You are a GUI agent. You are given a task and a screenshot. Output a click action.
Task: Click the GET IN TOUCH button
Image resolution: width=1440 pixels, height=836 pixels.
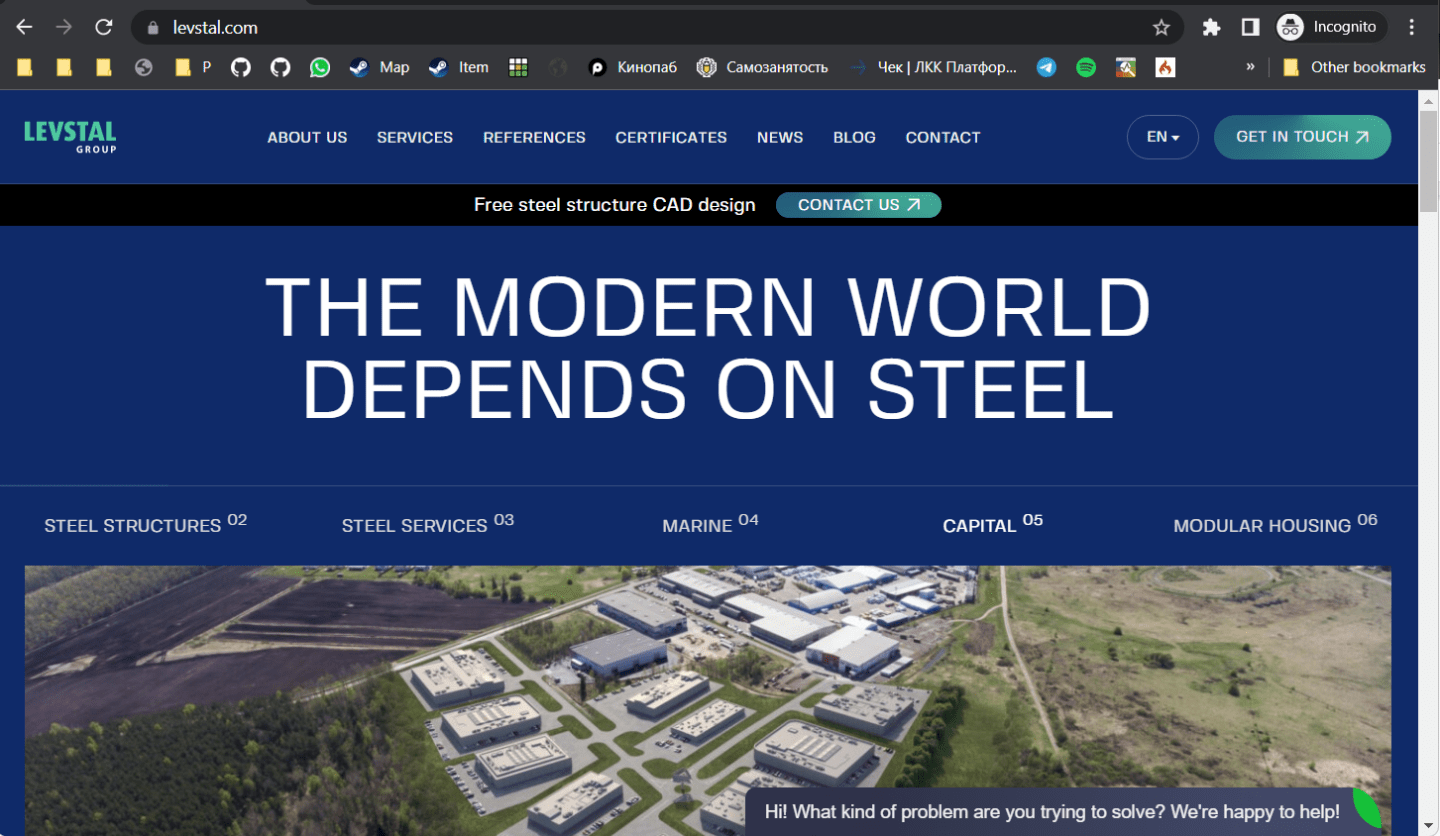[1302, 137]
